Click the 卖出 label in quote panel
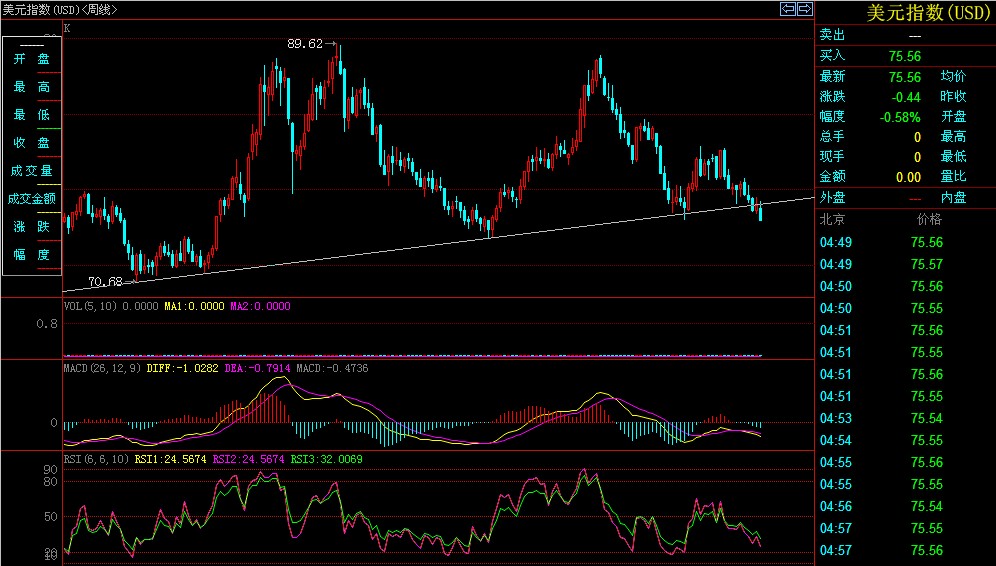 pos(832,35)
